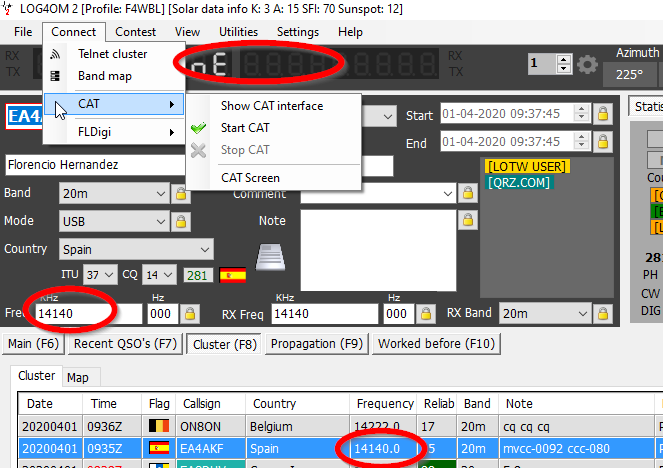Open the File menu
Screen dimensions: 663x468
(23, 32)
